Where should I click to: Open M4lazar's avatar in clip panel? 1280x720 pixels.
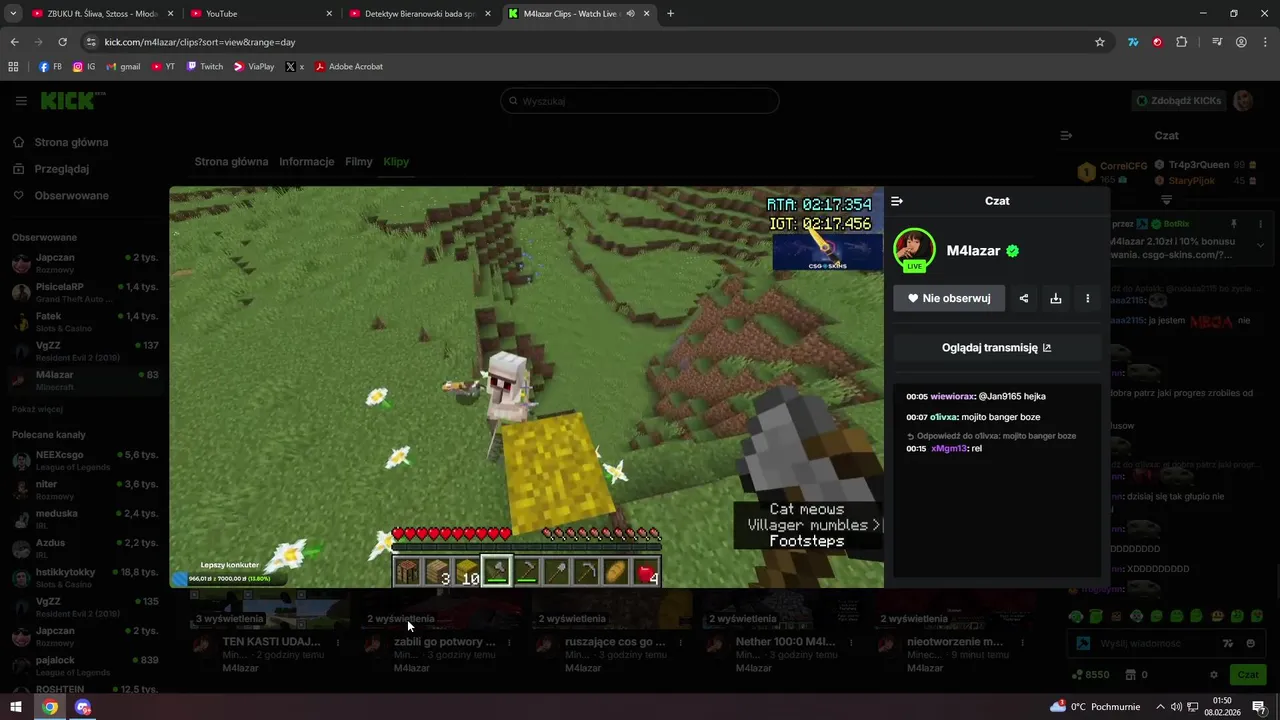point(914,250)
